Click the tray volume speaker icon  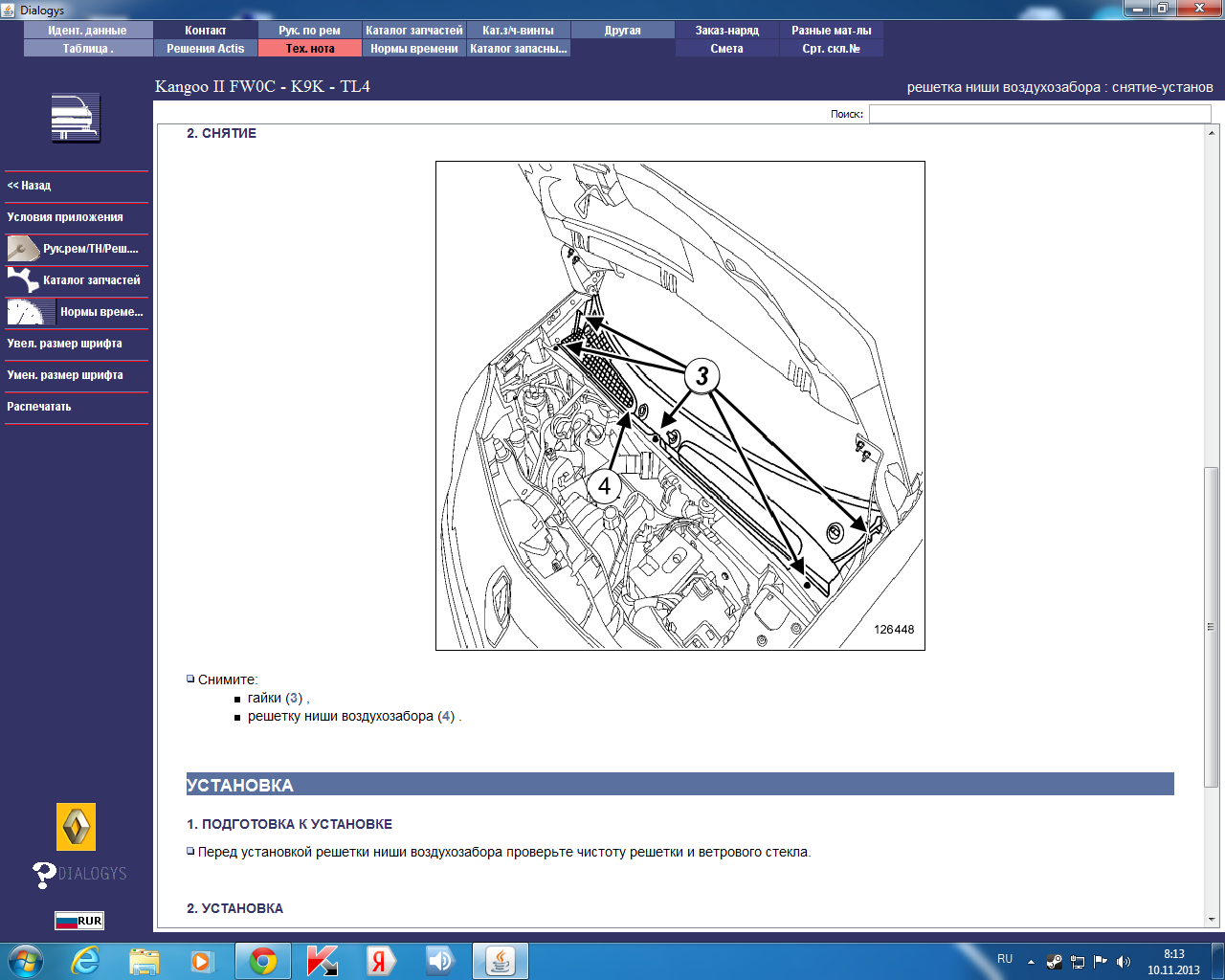[1124, 961]
